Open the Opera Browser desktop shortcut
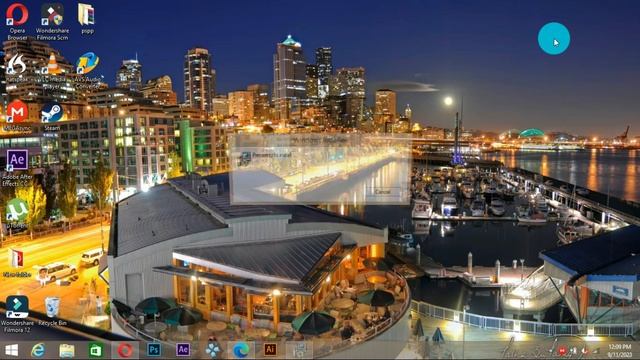The height and width of the screenshot is (360, 640). [x=17, y=21]
